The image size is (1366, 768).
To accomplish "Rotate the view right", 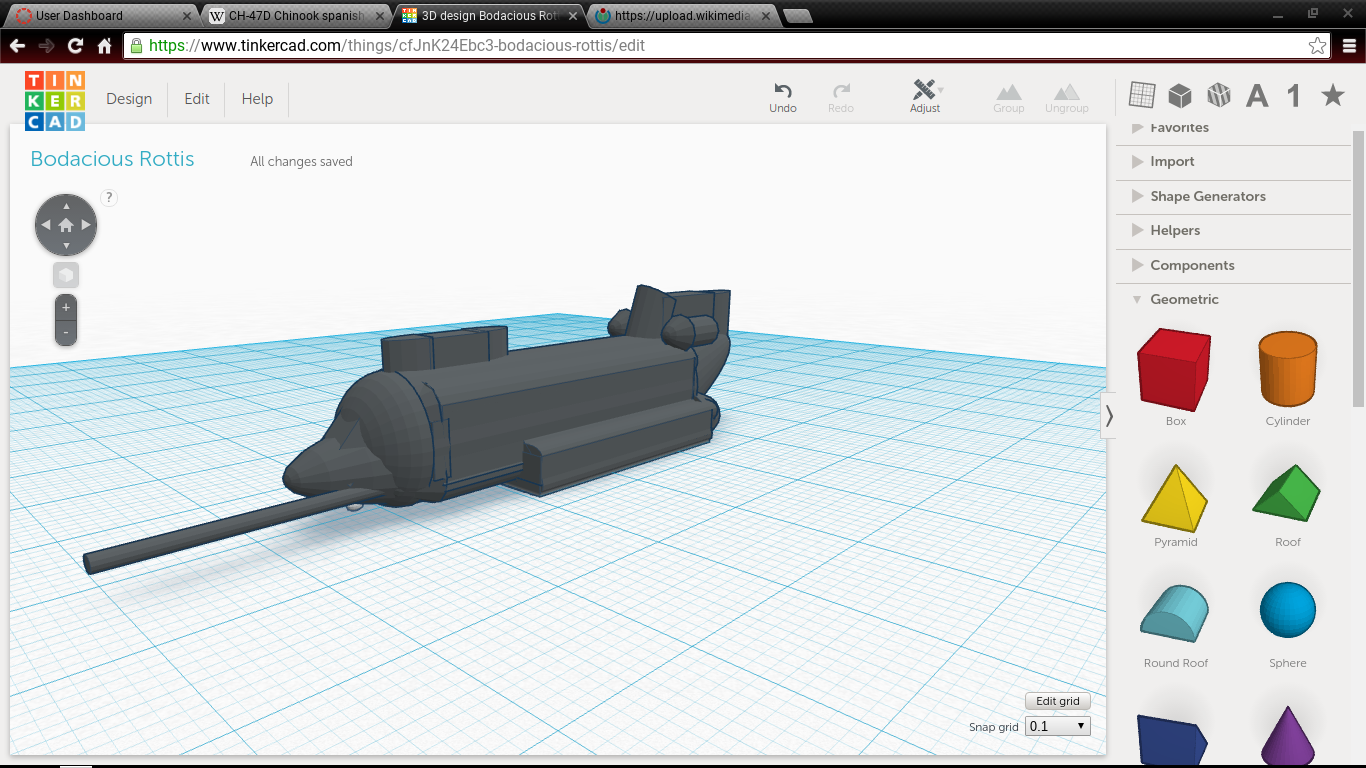I will pos(86,225).
